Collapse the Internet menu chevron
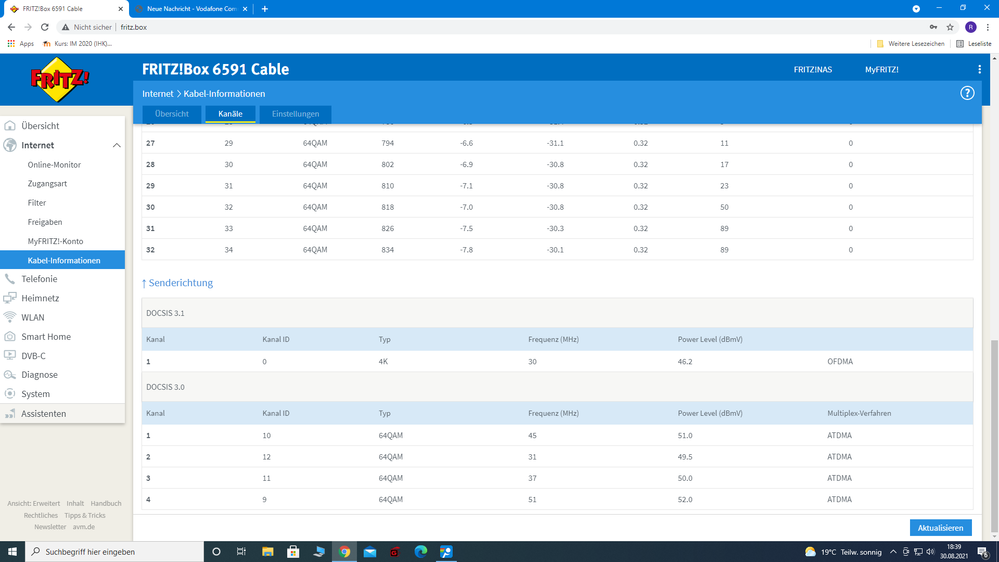999x562 pixels. 117,145
